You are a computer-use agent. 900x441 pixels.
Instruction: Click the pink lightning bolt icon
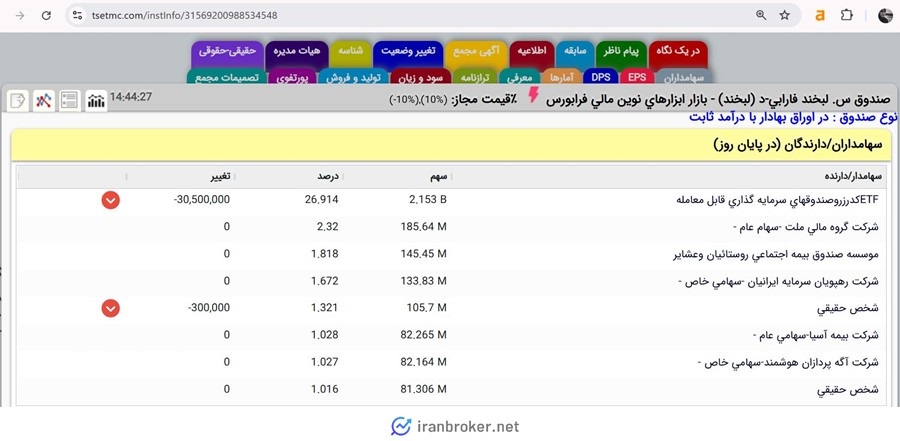tap(533, 95)
